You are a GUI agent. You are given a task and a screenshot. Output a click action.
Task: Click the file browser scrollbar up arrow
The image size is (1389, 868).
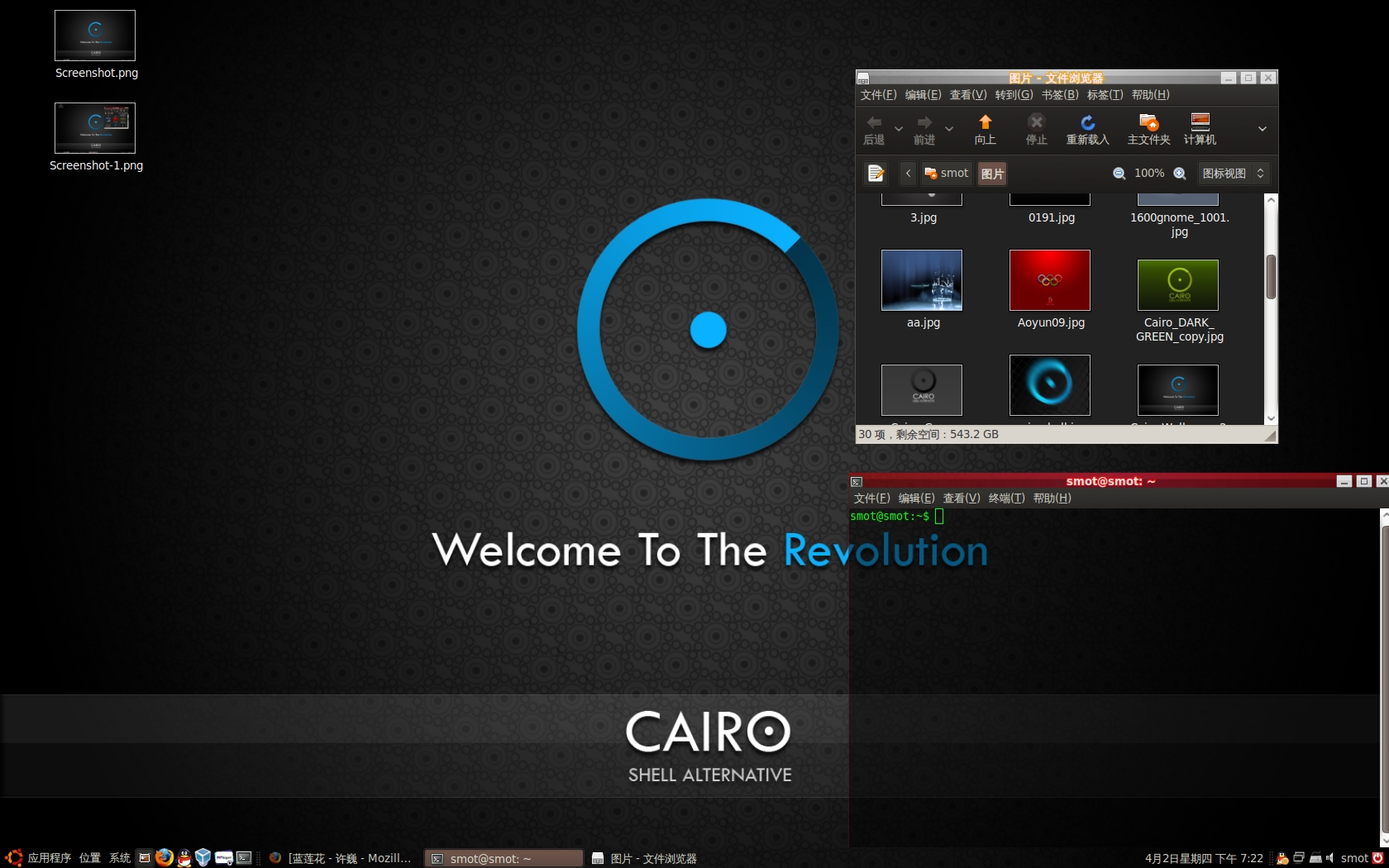click(1272, 200)
